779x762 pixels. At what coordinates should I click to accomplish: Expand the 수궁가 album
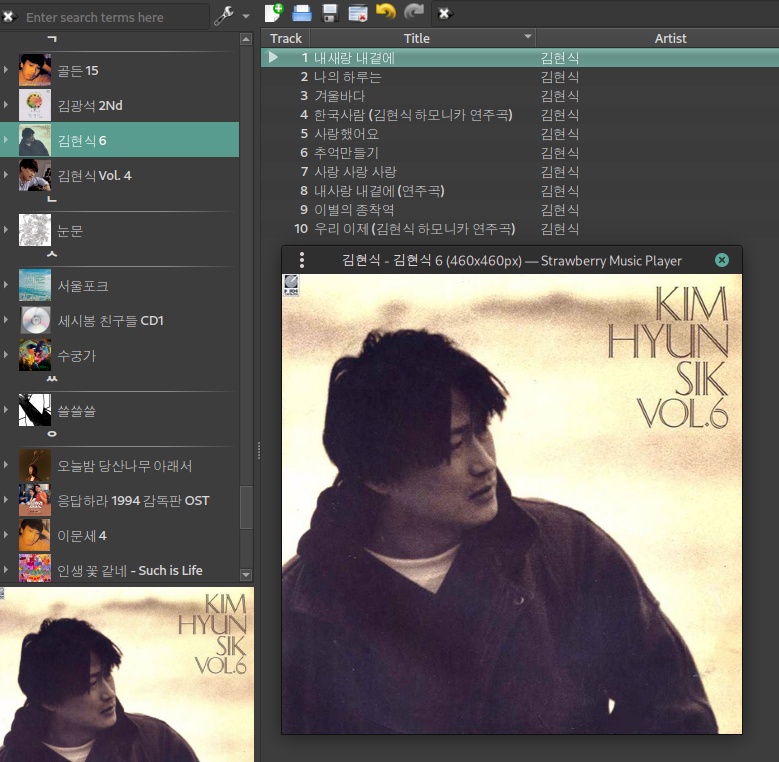tap(6, 355)
